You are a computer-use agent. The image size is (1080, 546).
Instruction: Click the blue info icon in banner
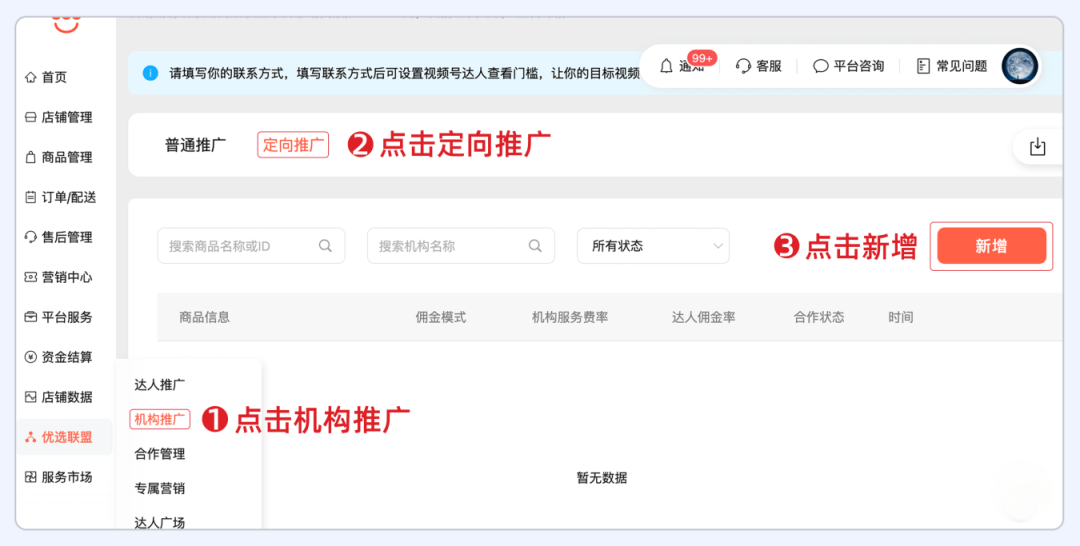coord(150,73)
